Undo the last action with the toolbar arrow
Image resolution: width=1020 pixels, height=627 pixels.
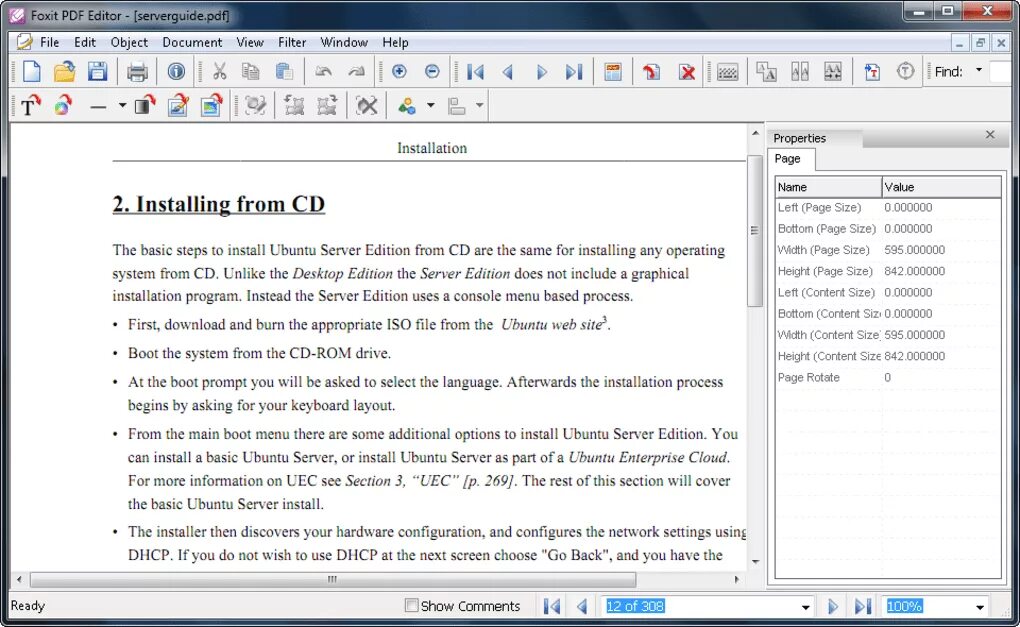323,71
